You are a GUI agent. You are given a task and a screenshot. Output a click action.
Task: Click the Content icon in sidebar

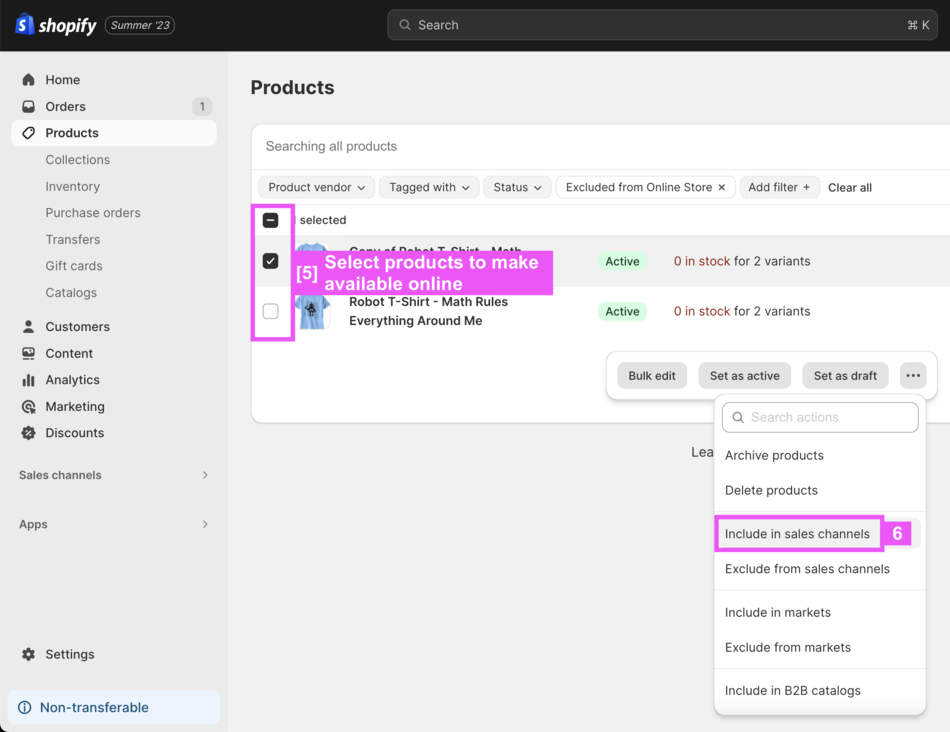(x=28, y=353)
